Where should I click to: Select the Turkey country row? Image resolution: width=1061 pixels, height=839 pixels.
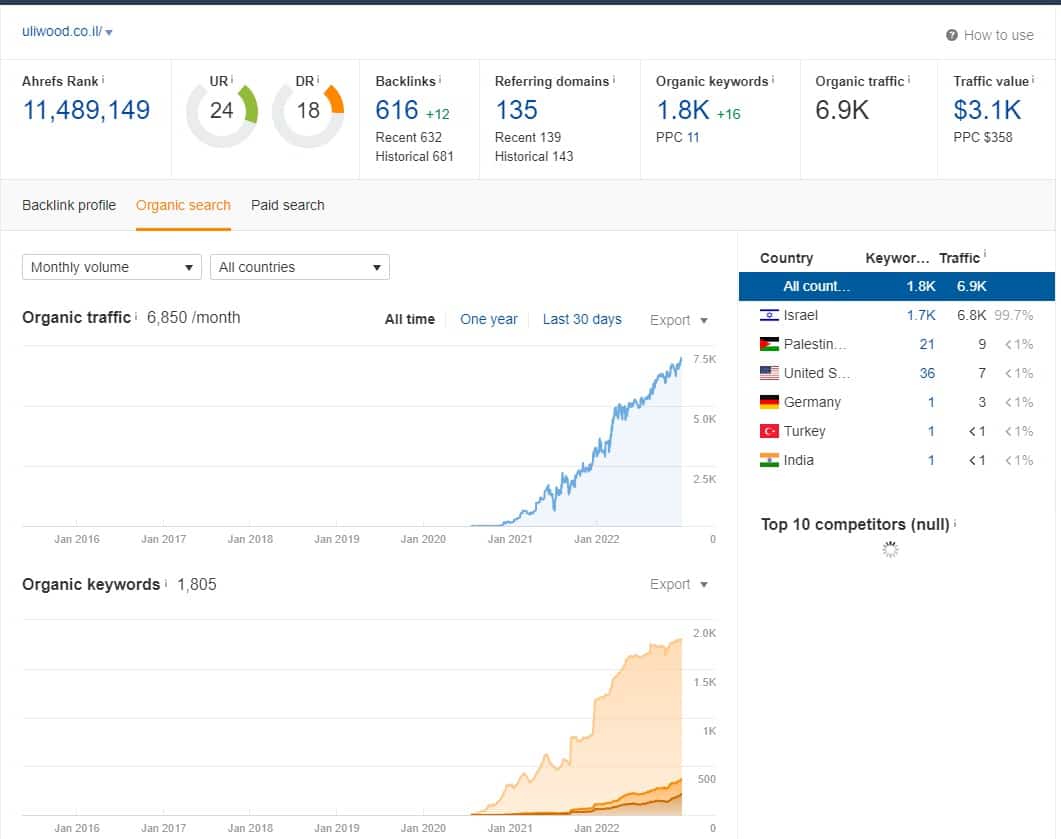point(897,431)
